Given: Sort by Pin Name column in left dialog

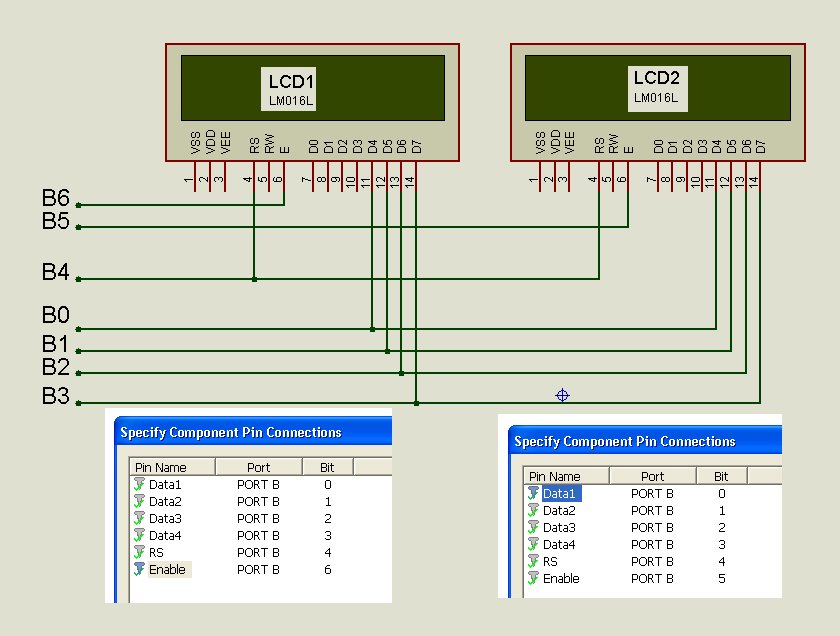Looking at the screenshot, I should click(172, 467).
